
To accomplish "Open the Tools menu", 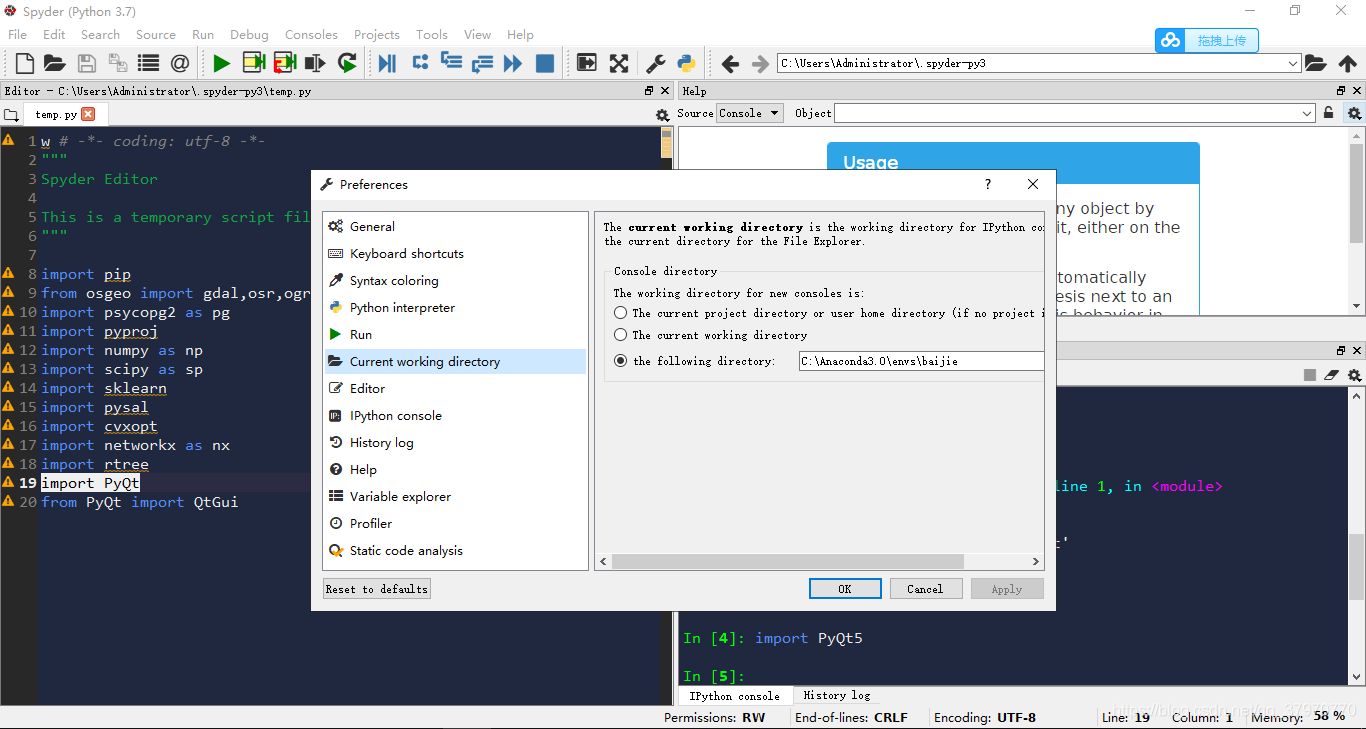I will (432, 34).
